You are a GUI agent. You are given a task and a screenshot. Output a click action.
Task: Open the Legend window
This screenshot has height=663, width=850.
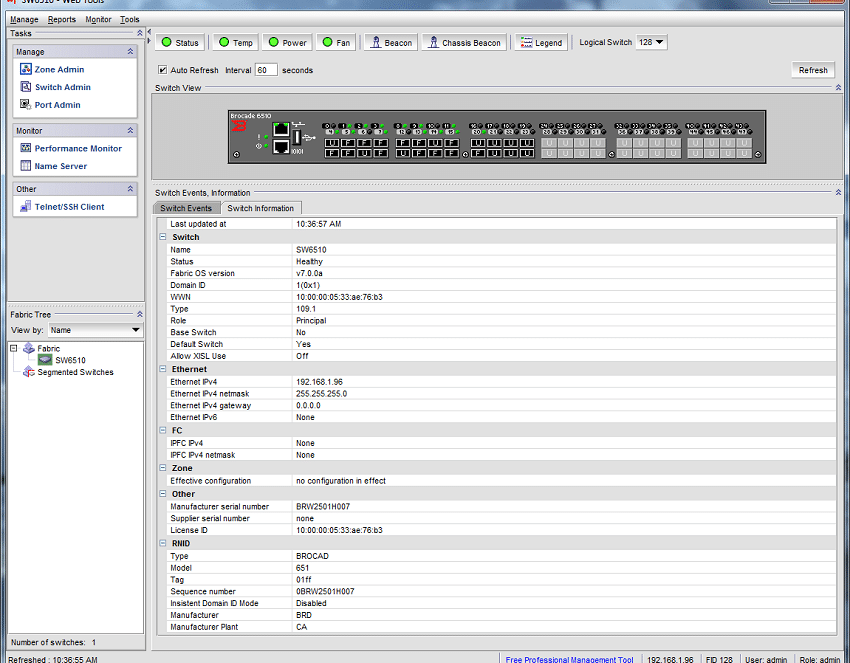(x=541, y=42)
